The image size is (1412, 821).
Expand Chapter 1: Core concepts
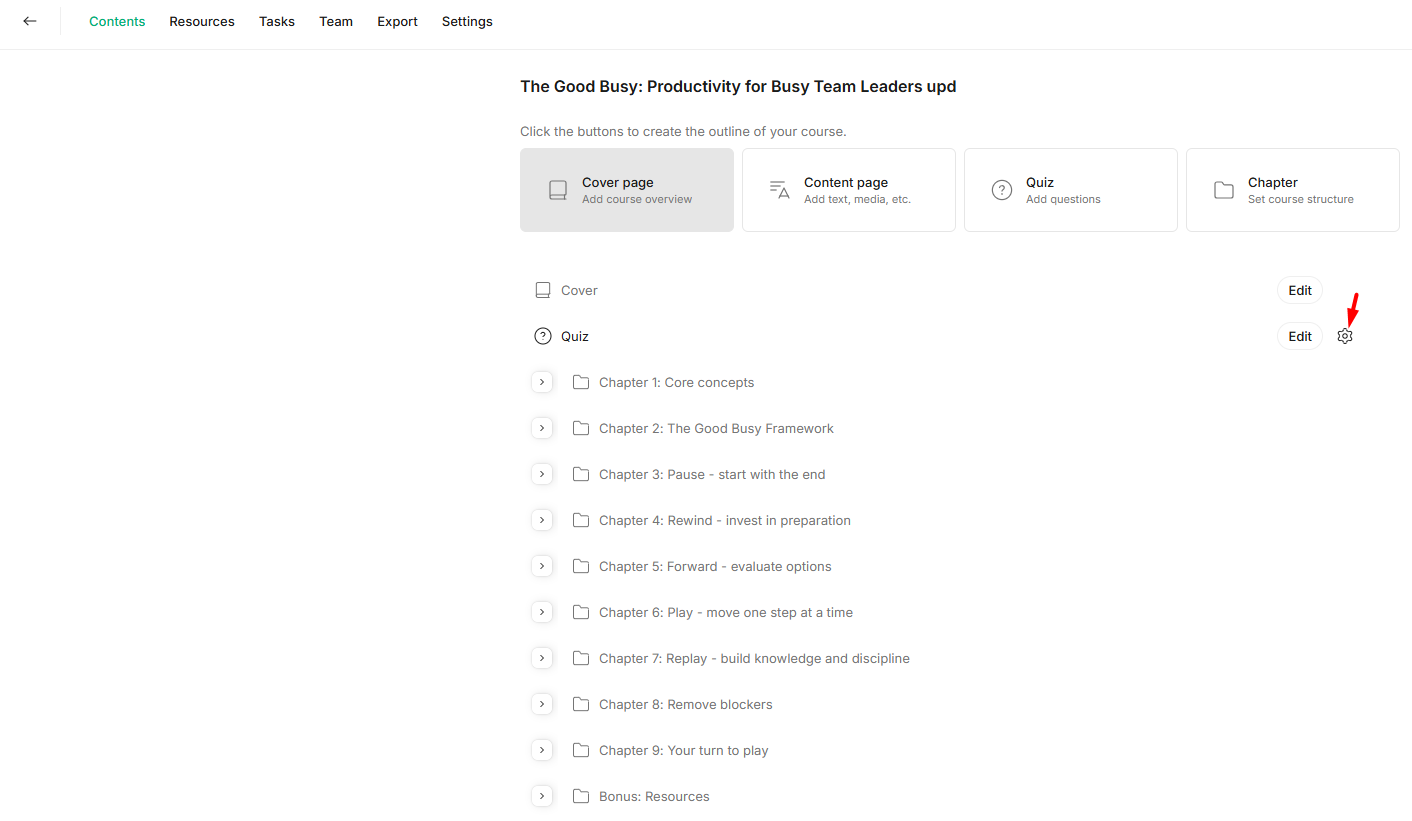click(542, 382)
